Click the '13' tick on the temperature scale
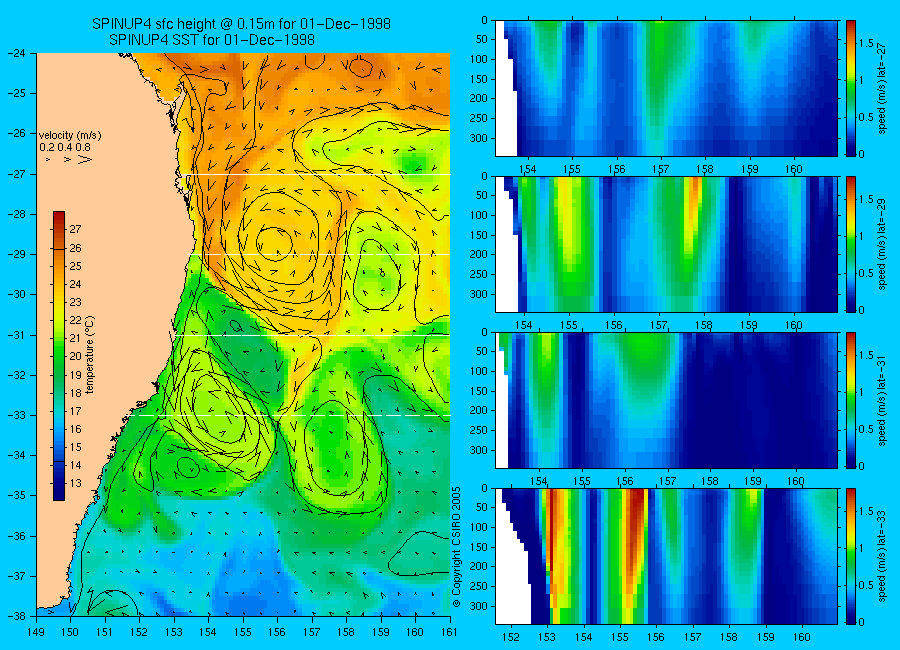This screenshot has width=900, height=650. click(75, 483)
